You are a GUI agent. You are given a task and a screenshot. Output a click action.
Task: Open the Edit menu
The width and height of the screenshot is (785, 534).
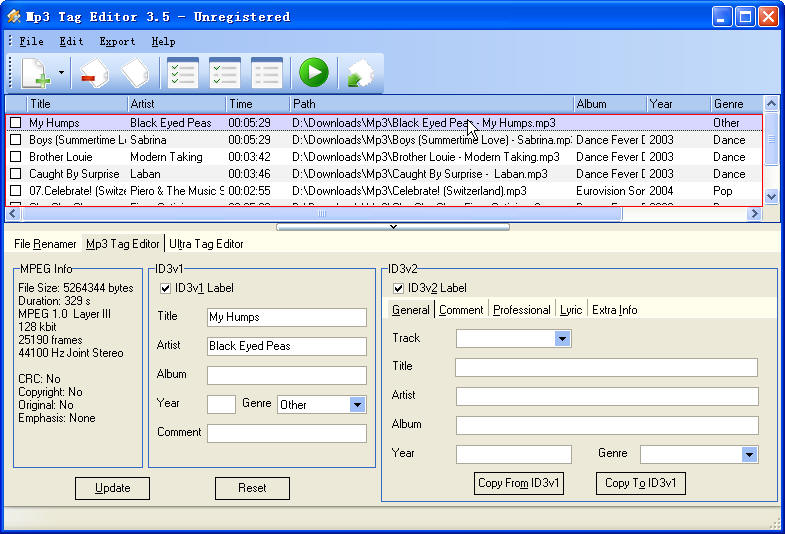pos(71,42)
